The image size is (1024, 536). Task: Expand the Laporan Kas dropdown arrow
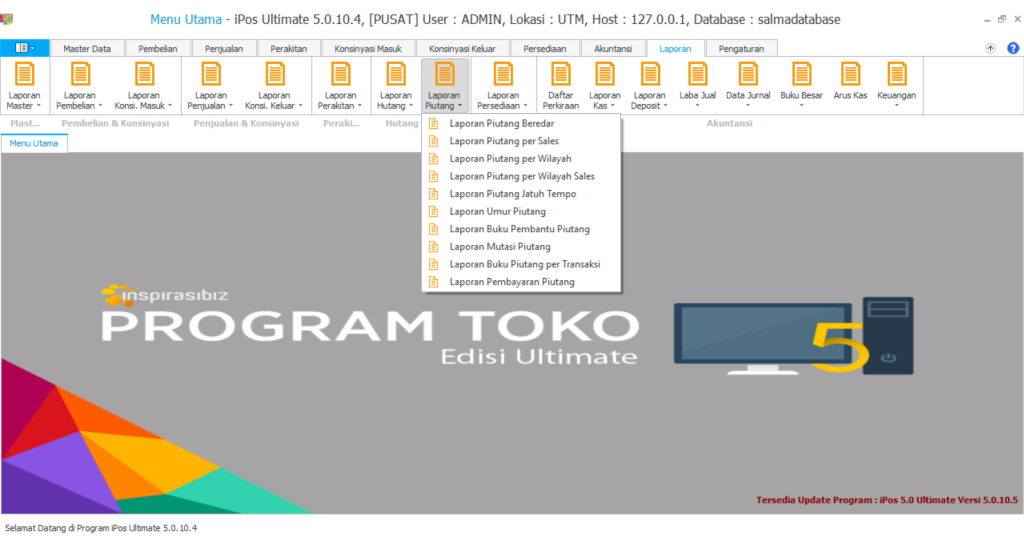pos(613,106)
